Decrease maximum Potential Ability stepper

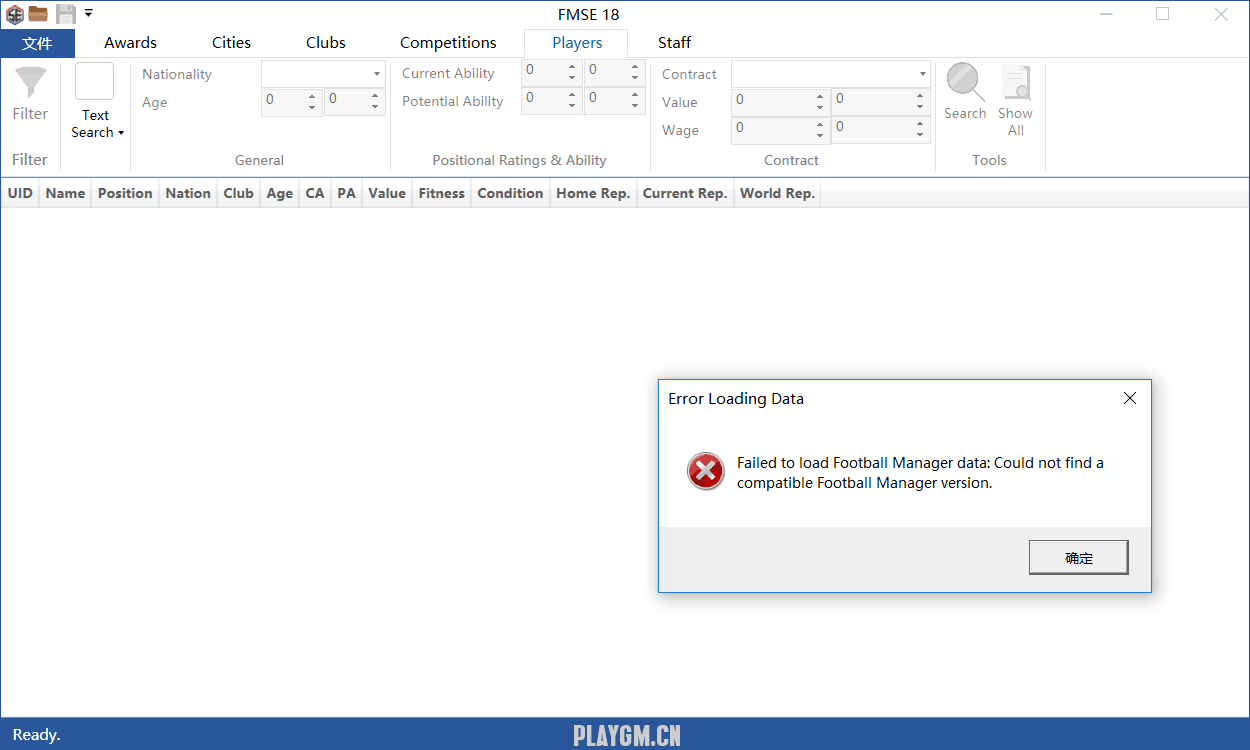pyautogui.click(x=635, y=106)
